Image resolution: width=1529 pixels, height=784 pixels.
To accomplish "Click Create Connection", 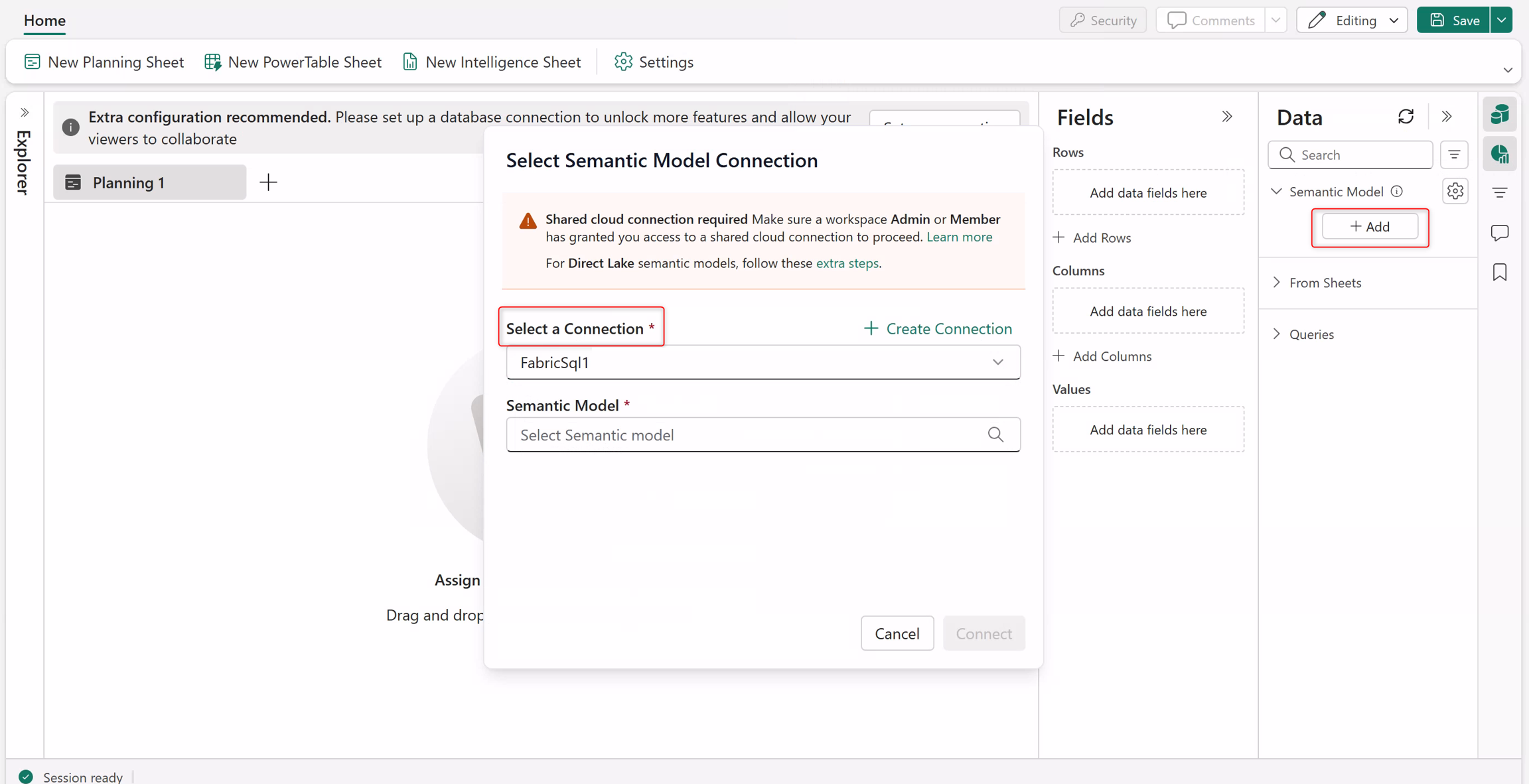I will pyautogui.click(x=937, y=328).
